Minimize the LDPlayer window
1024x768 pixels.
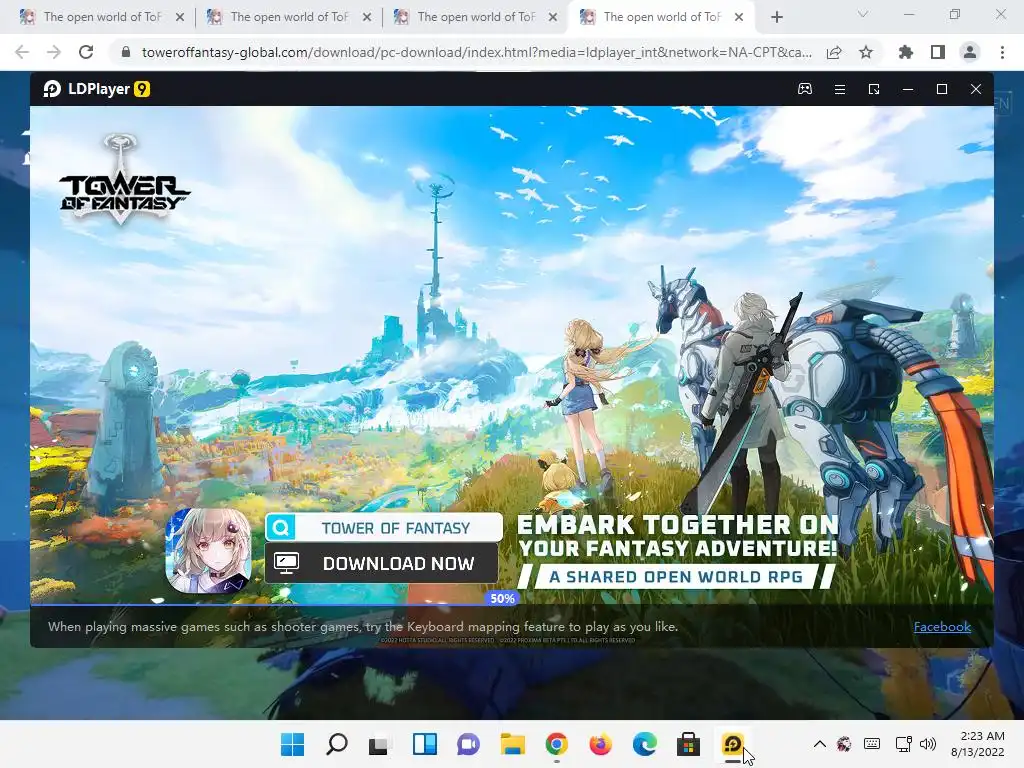click(908, 89)
